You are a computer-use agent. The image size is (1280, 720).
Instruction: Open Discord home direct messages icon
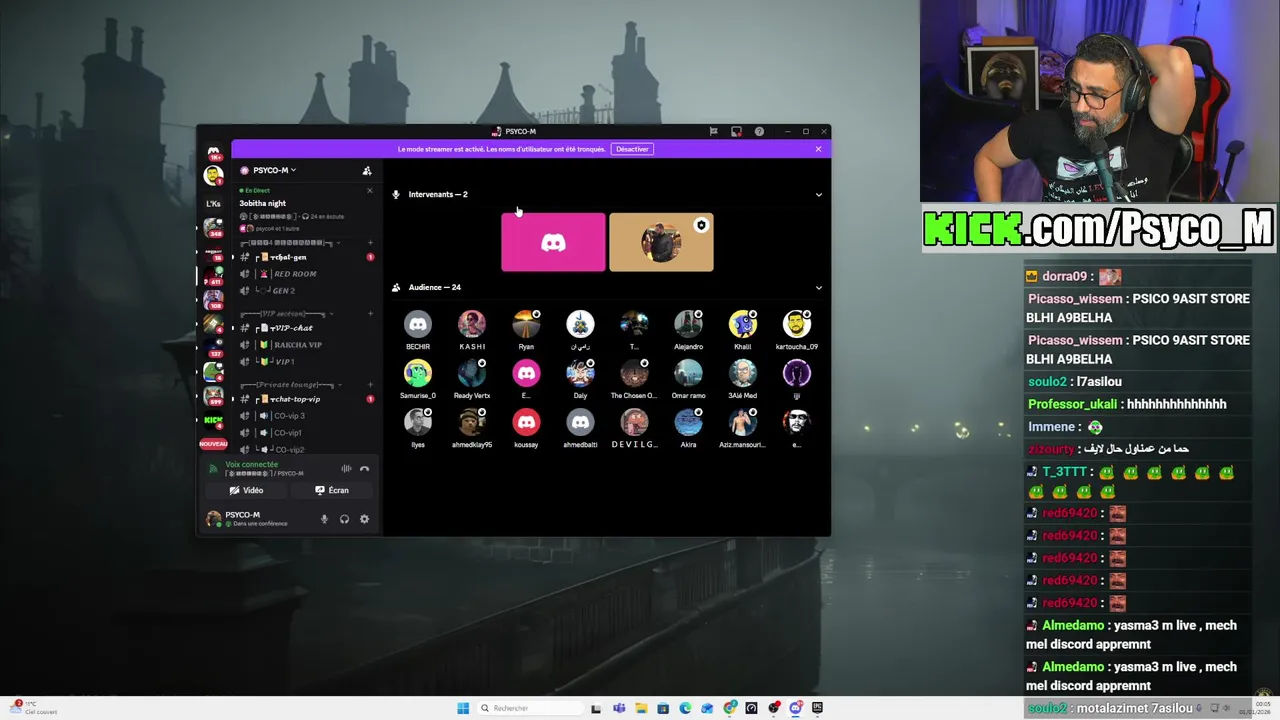pos(213,153)
